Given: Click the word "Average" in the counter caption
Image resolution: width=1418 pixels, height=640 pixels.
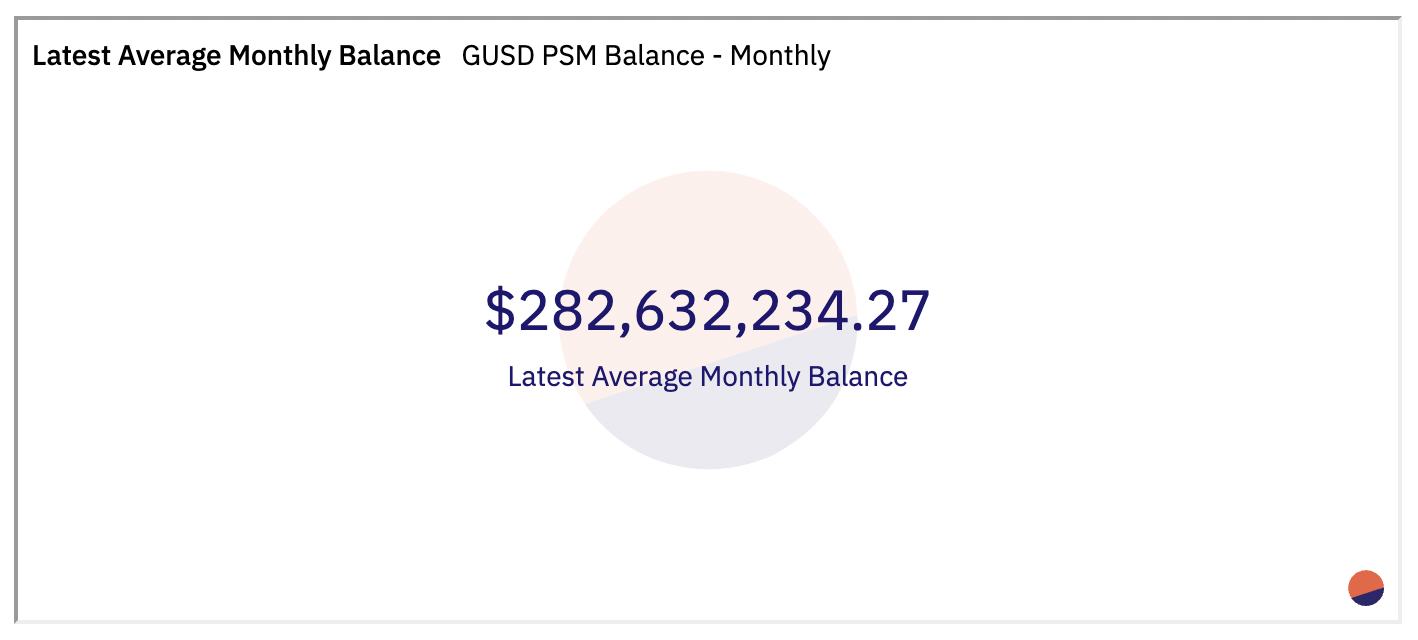Looking at the screenshot, I should (642, 377).
